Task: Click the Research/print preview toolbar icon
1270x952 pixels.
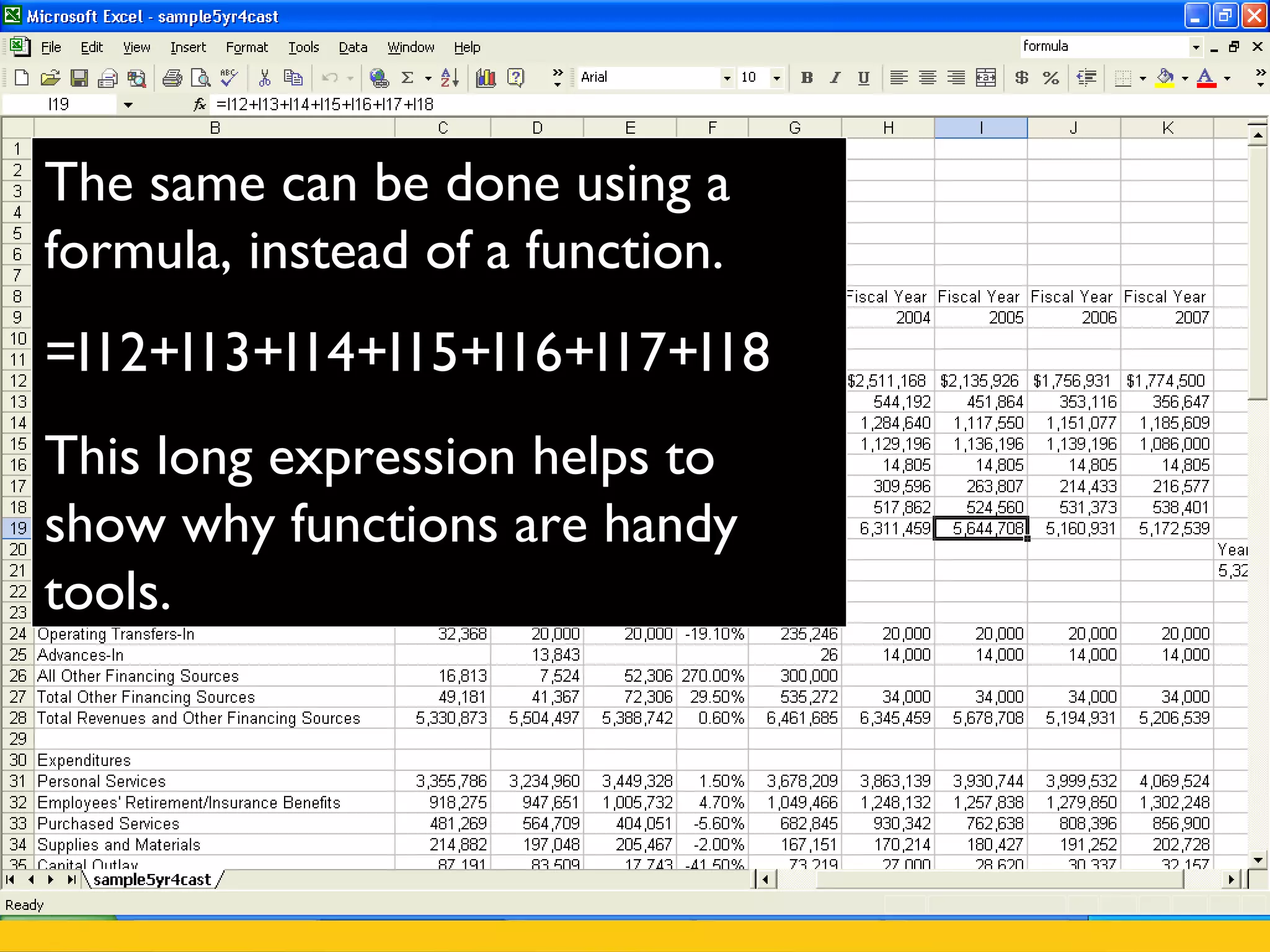Action: click(x=136, y=77)
